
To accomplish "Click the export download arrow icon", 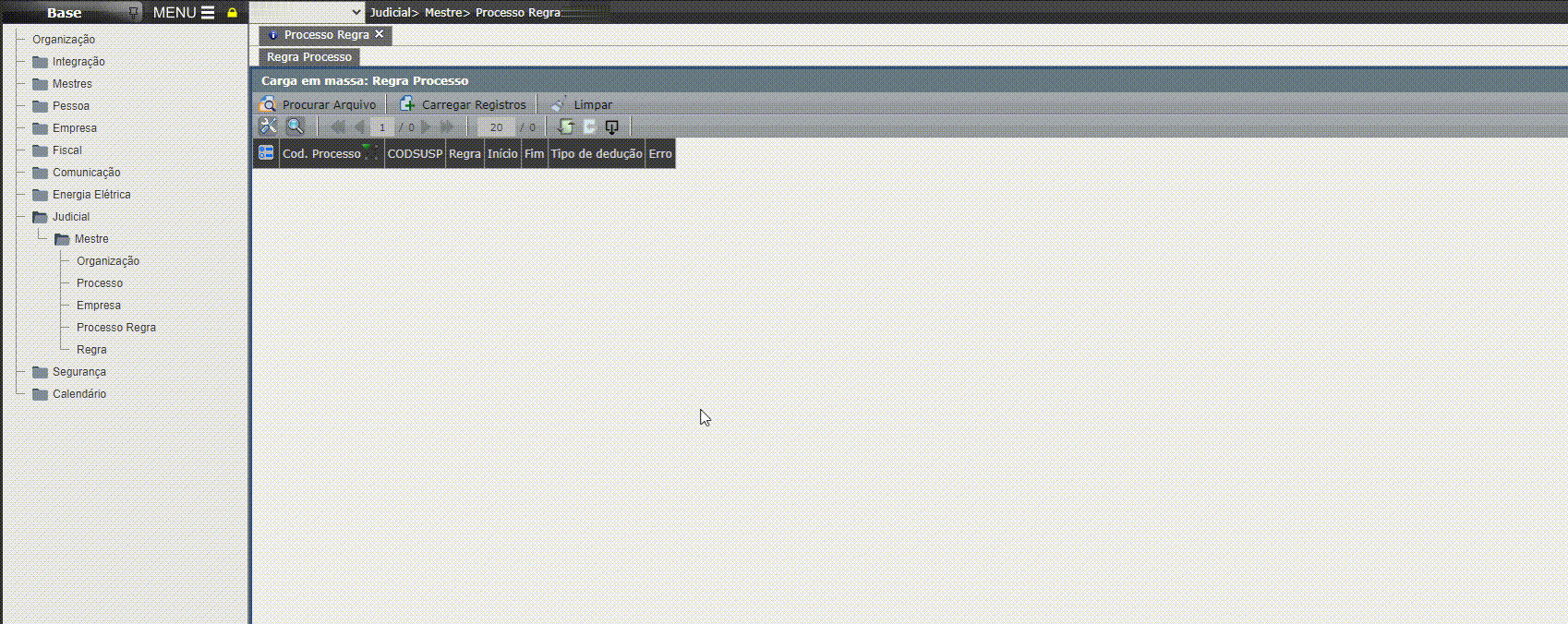I will [x=611, y=127].
